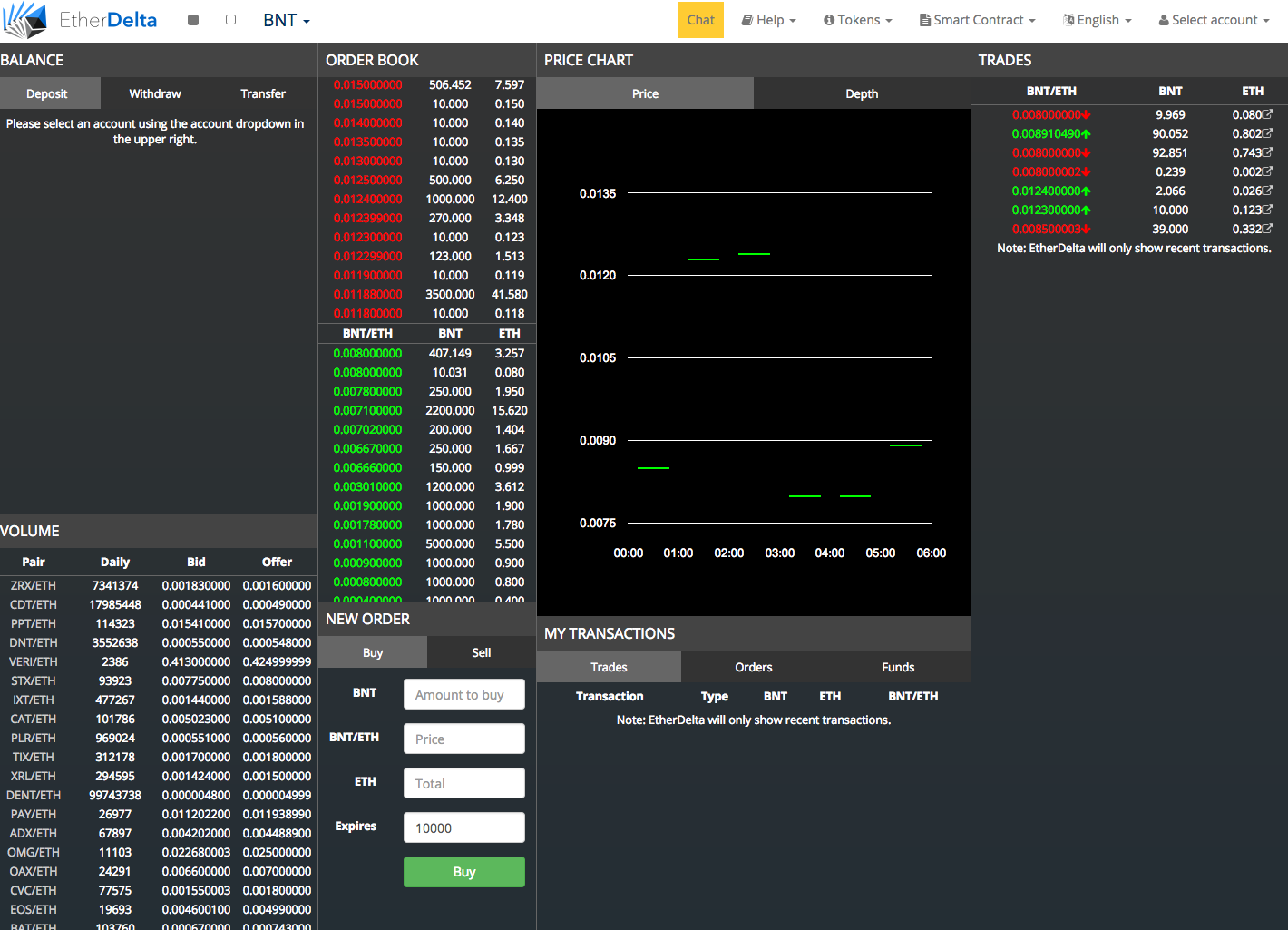Viewport: 1288px width, 930px height.
Task: Open transaction link for 2.066 BNT trade
Action: click(1268, 191)
